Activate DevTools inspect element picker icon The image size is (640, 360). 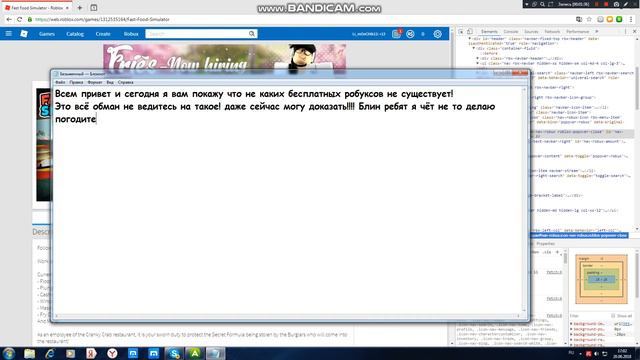pos(461,31)
